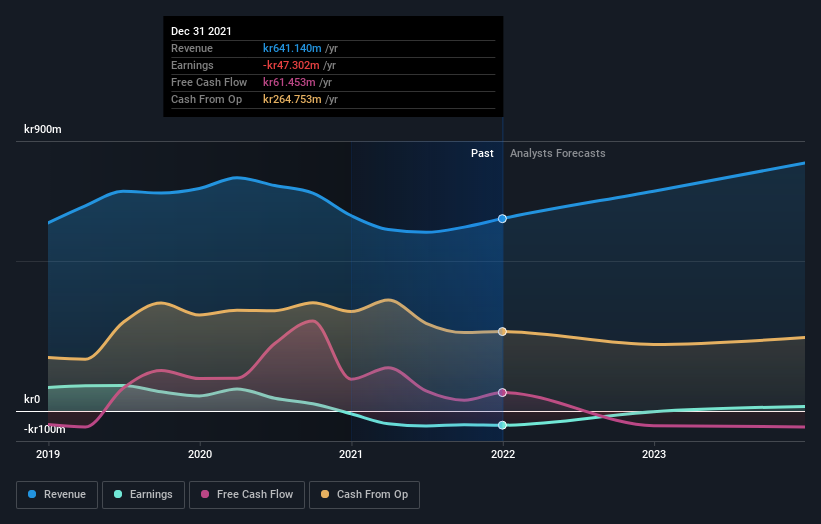
Task: Click the teal Earnings dot in legend
Action: point(118,494)
